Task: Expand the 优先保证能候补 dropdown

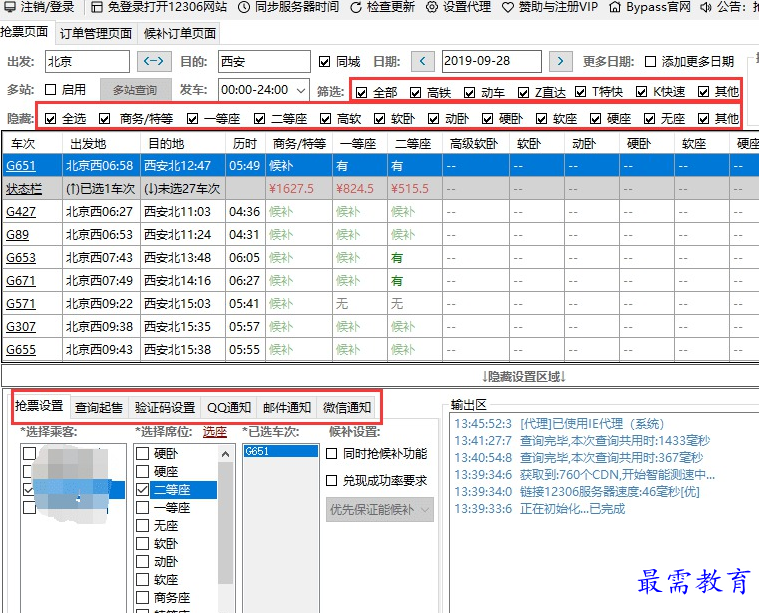Action: (x=380, y=510)
